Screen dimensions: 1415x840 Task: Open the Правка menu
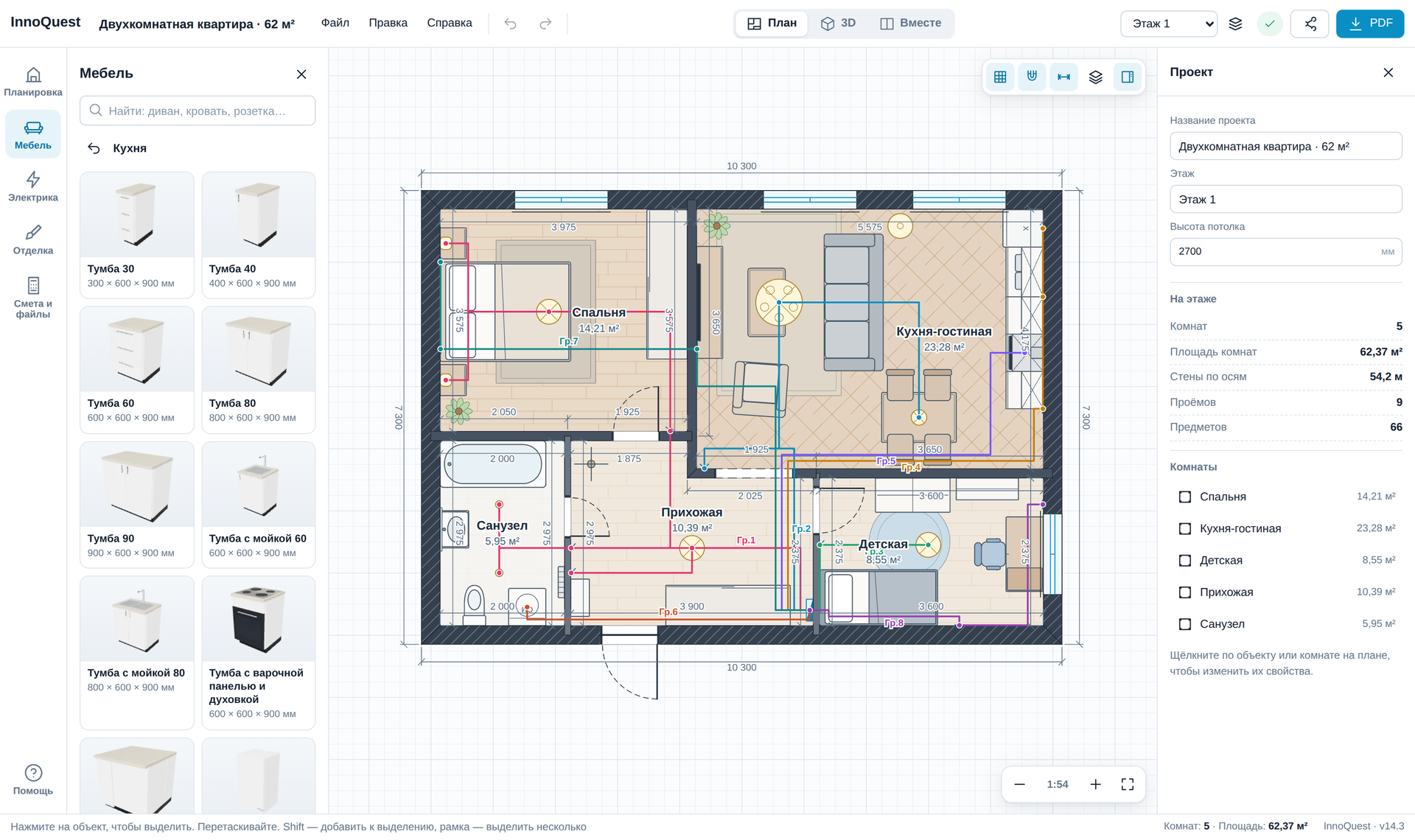pos(388,23)
